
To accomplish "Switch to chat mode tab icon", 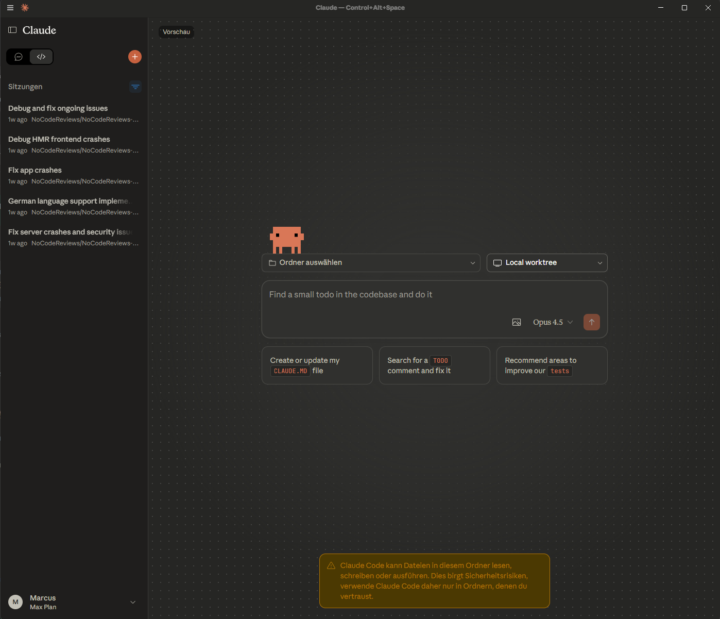I will tap(18, 57).
